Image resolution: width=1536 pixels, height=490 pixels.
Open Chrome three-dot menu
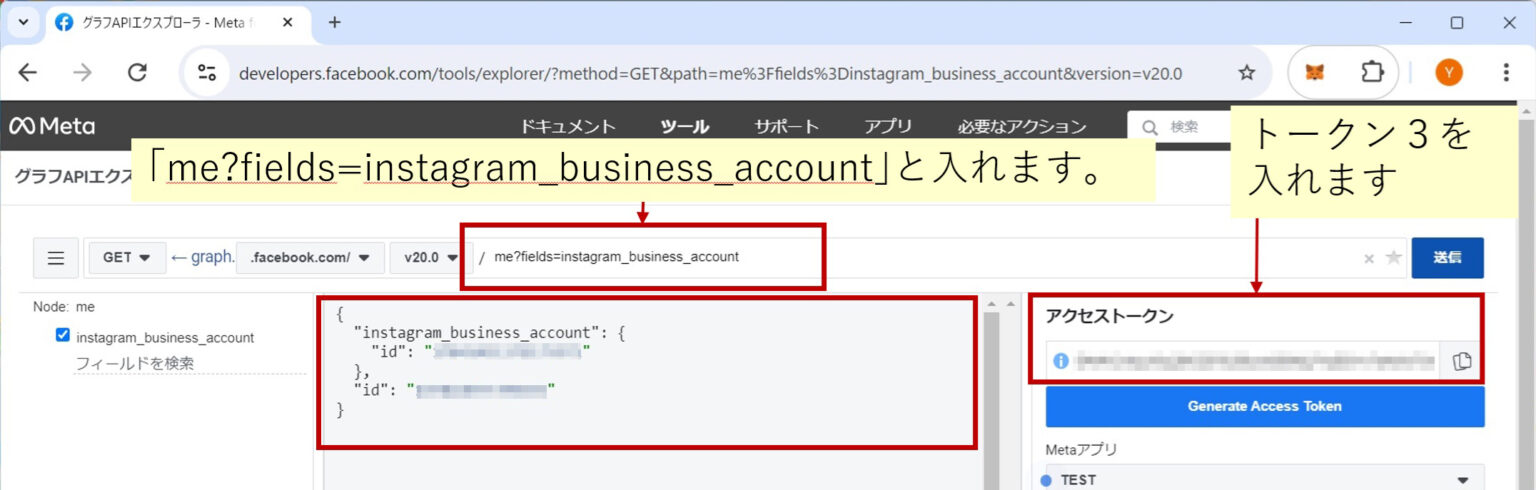(x=1506, y=73)
